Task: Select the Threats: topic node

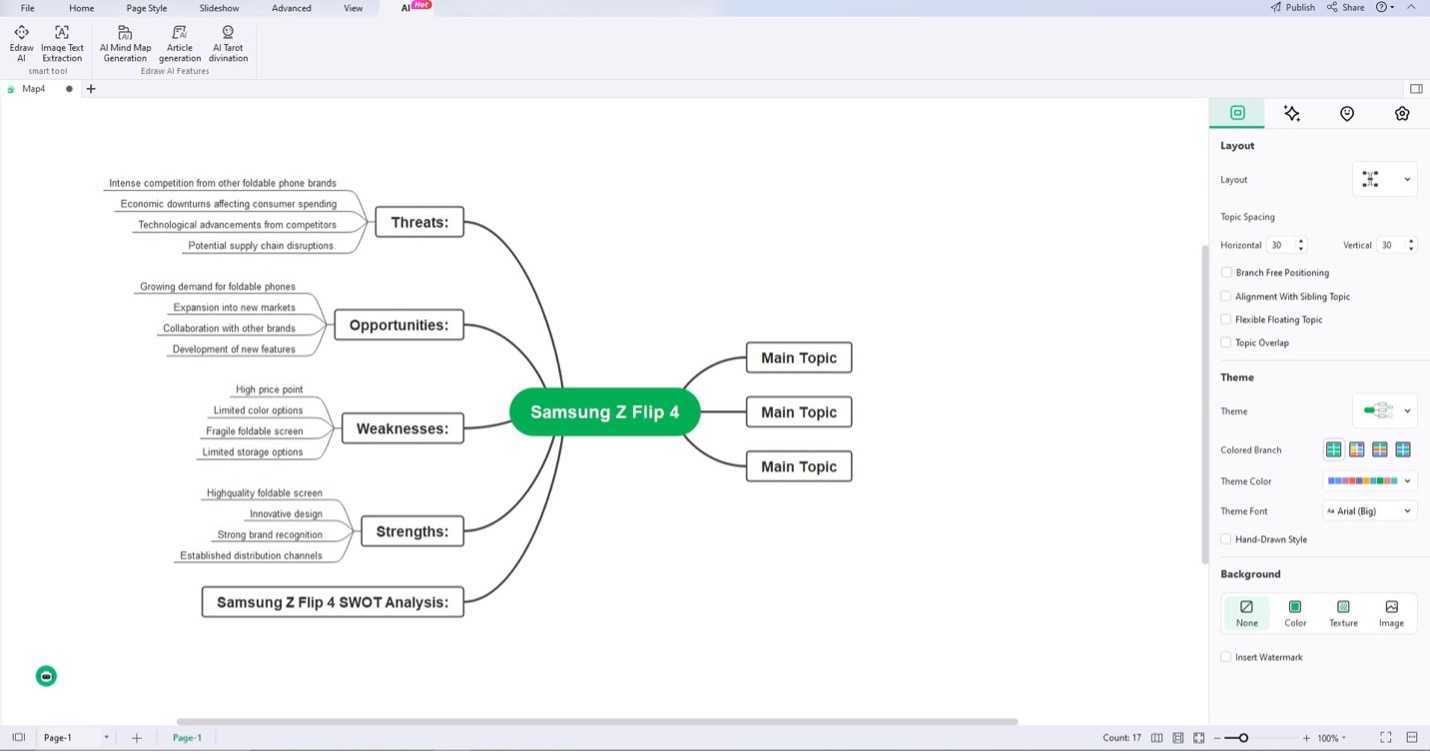Action: click(x=419, y=222)
